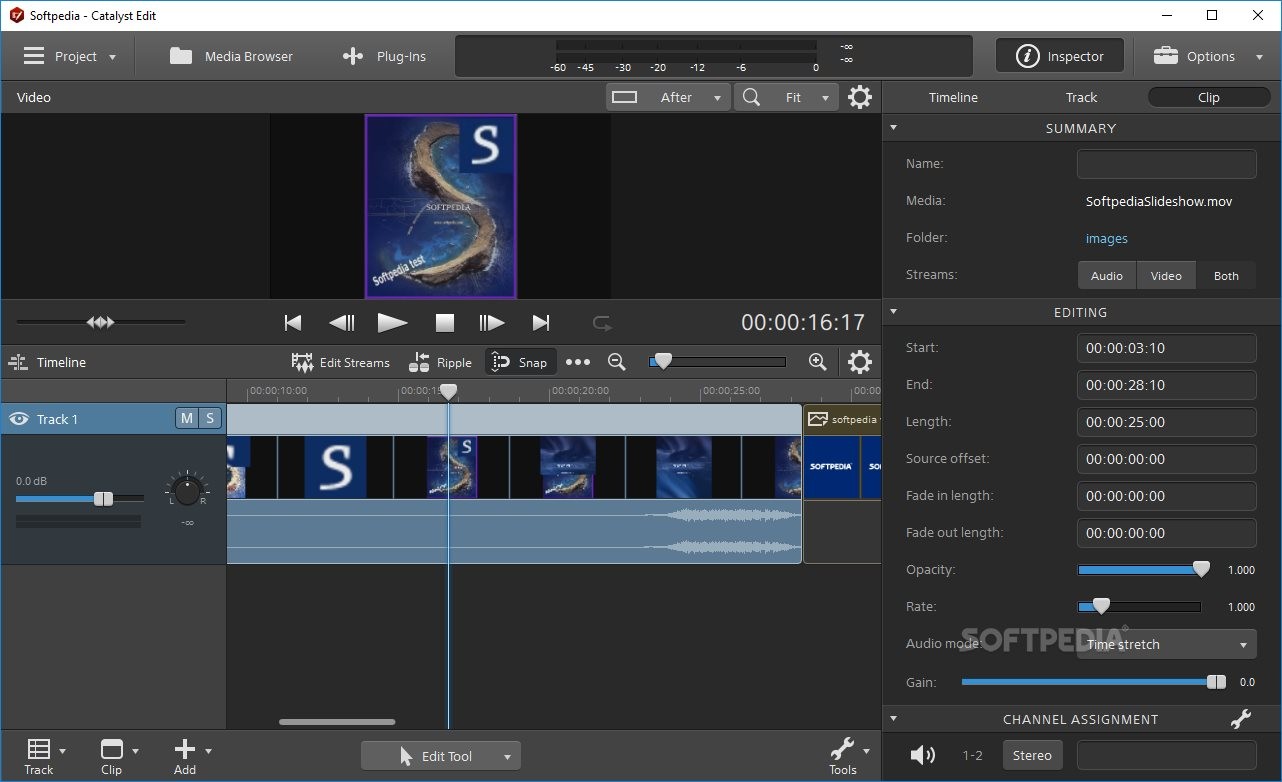Open the Fit zoom dropdown
1282x782 pixels.
787,97
